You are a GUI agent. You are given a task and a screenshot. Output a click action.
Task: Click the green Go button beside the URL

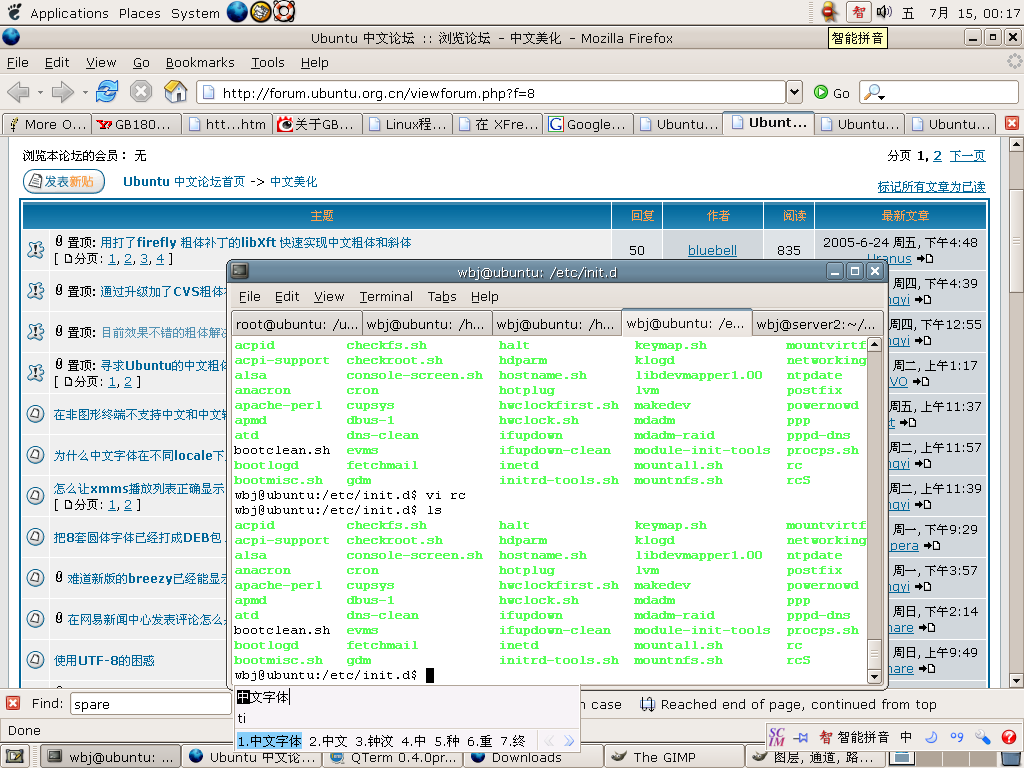(x=831, y=93)
